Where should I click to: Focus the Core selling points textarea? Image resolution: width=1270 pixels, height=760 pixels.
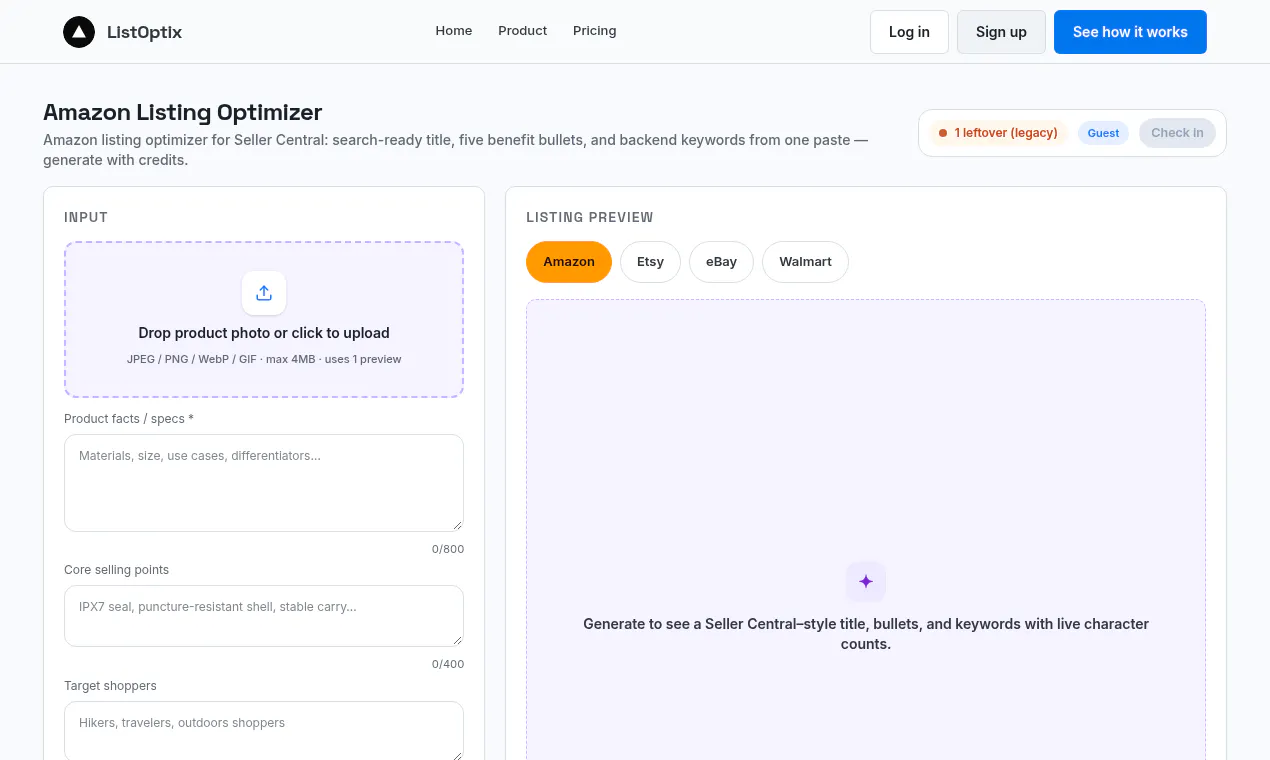264,616
